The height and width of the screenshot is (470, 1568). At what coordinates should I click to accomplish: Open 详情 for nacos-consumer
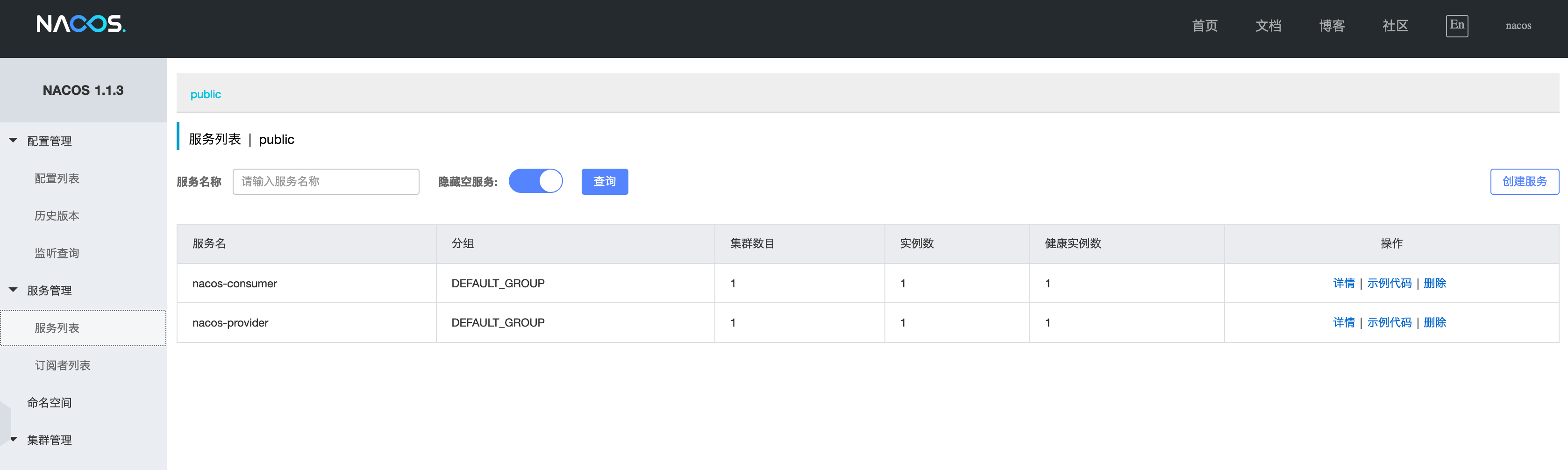coord(1343,283)
